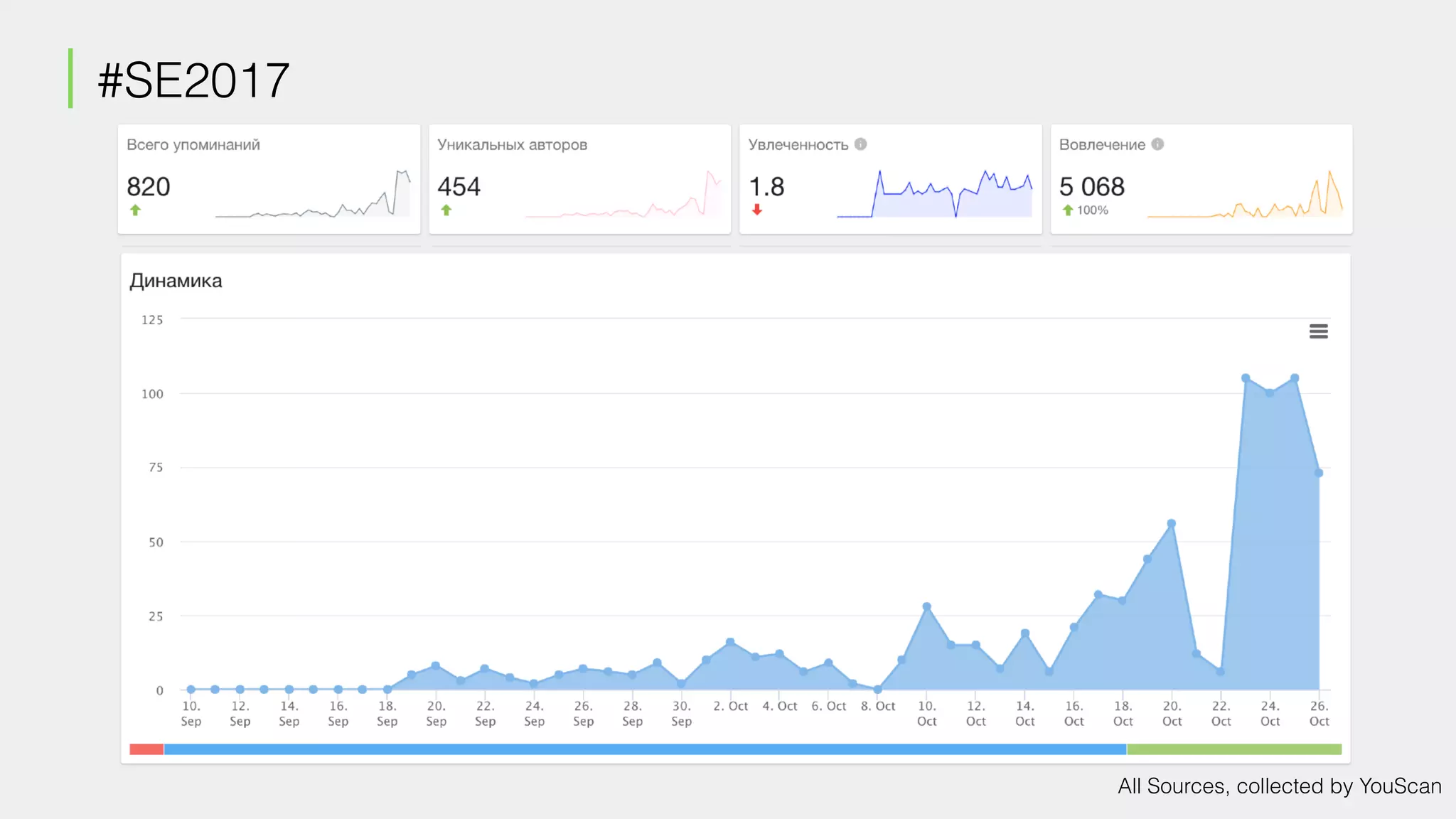Click the red segment of sources bar
Viewport: 1456px width, 819px height.
tap(146, 749)
